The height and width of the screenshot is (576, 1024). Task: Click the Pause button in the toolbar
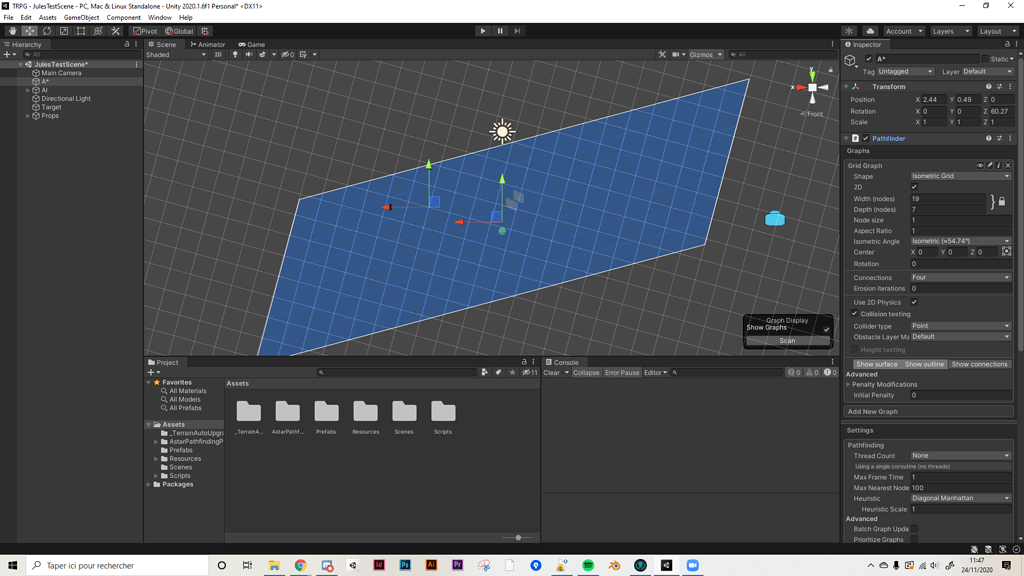click(x=499, y=30)
